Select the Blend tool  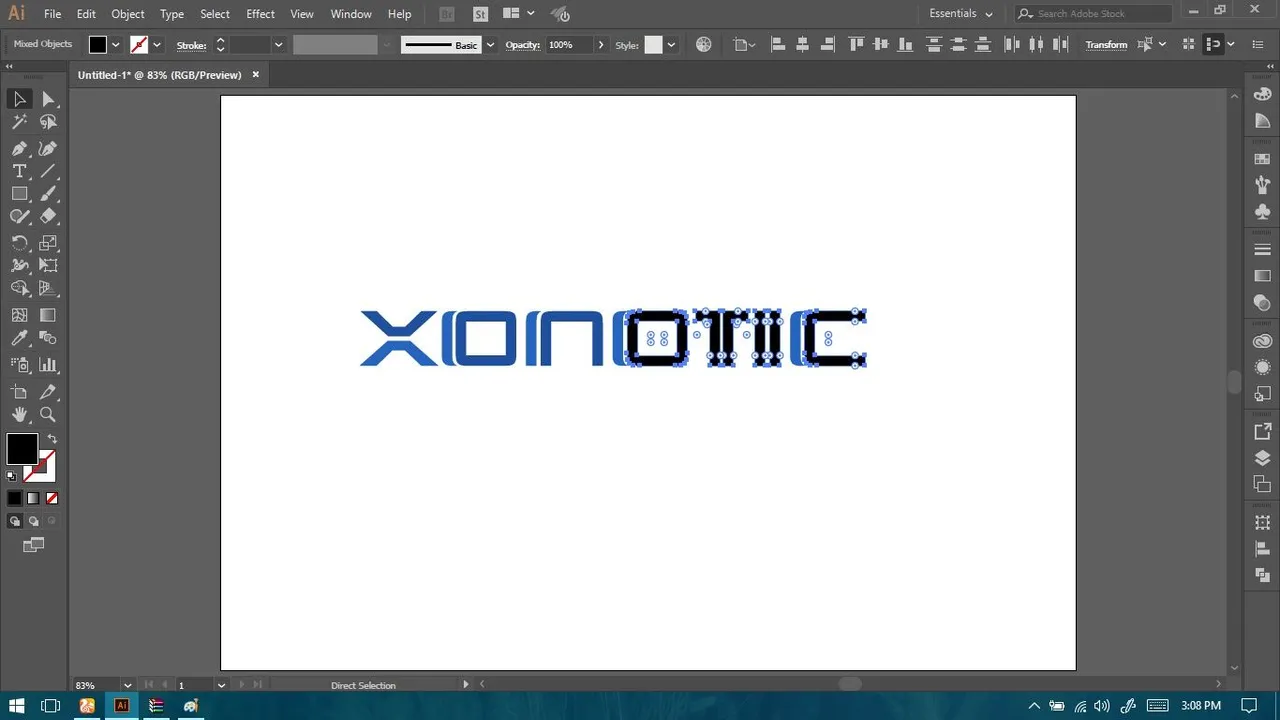tap(48, 338)
